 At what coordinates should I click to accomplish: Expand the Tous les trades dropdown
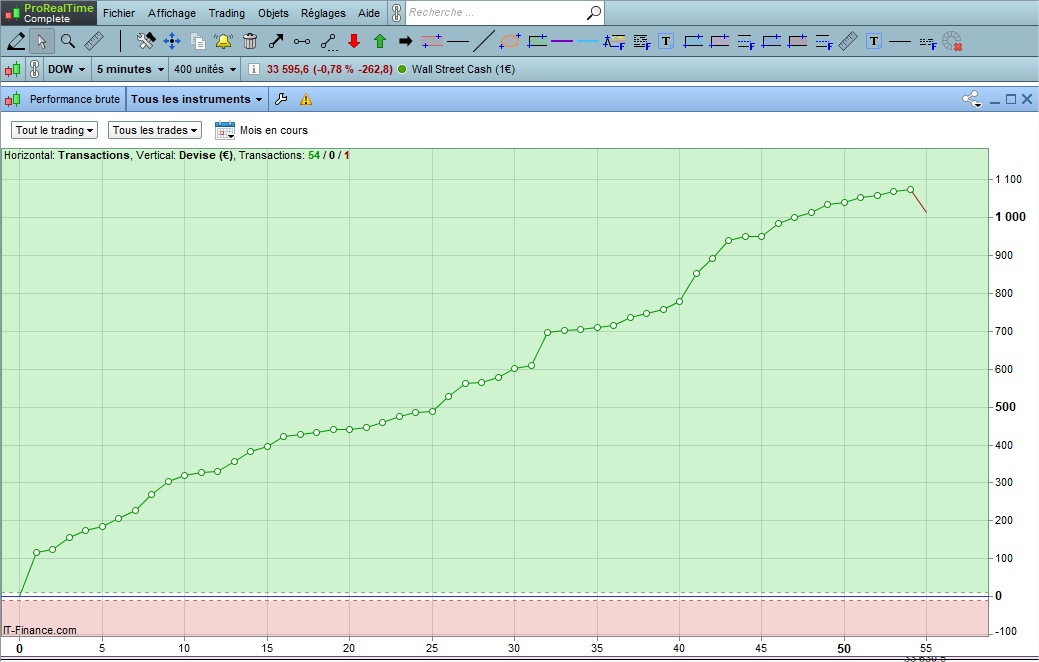coord(156,130)
